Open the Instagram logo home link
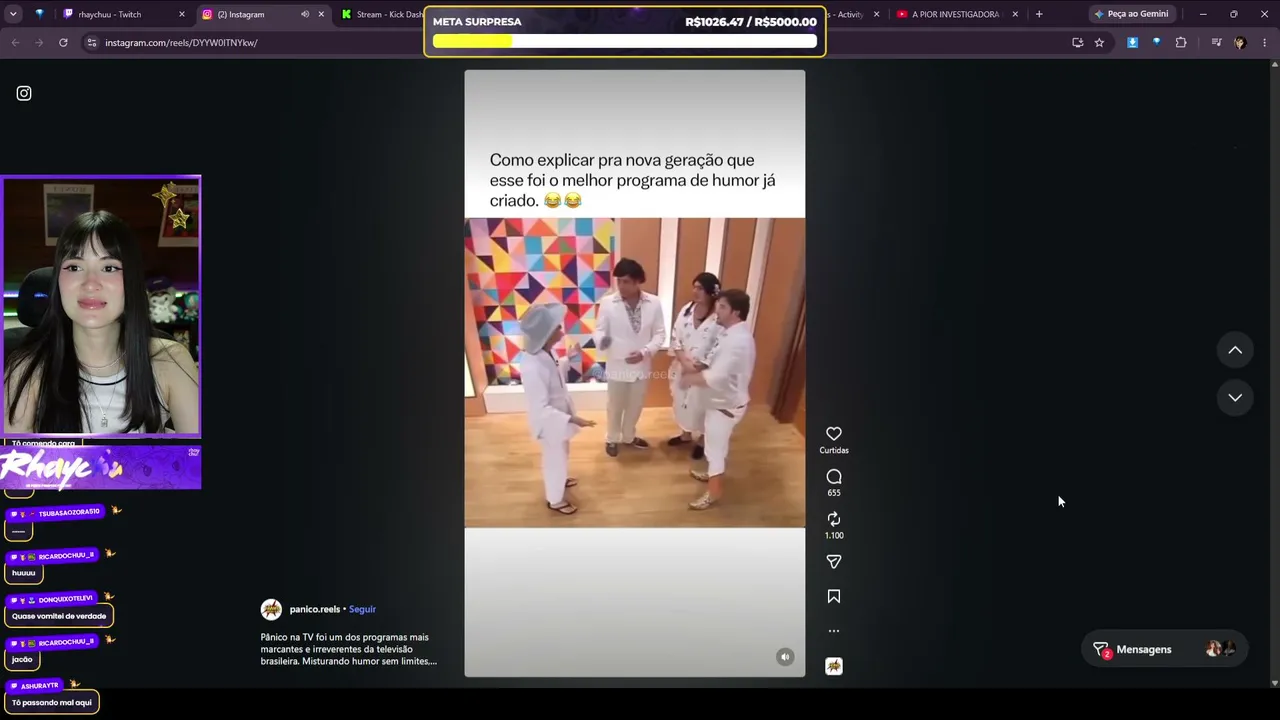1280x720 pixels. pos(24,93)
